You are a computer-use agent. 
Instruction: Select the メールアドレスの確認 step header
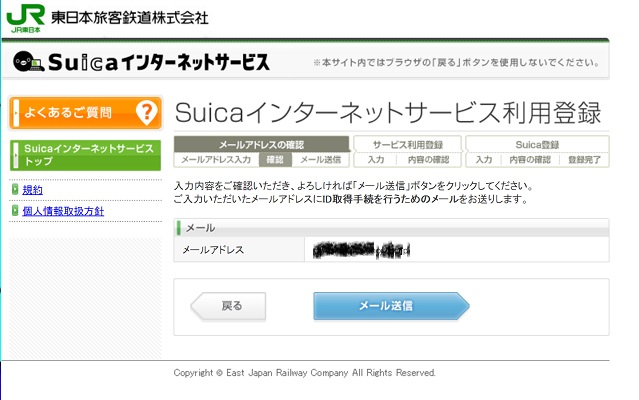[x=261, y=145]
